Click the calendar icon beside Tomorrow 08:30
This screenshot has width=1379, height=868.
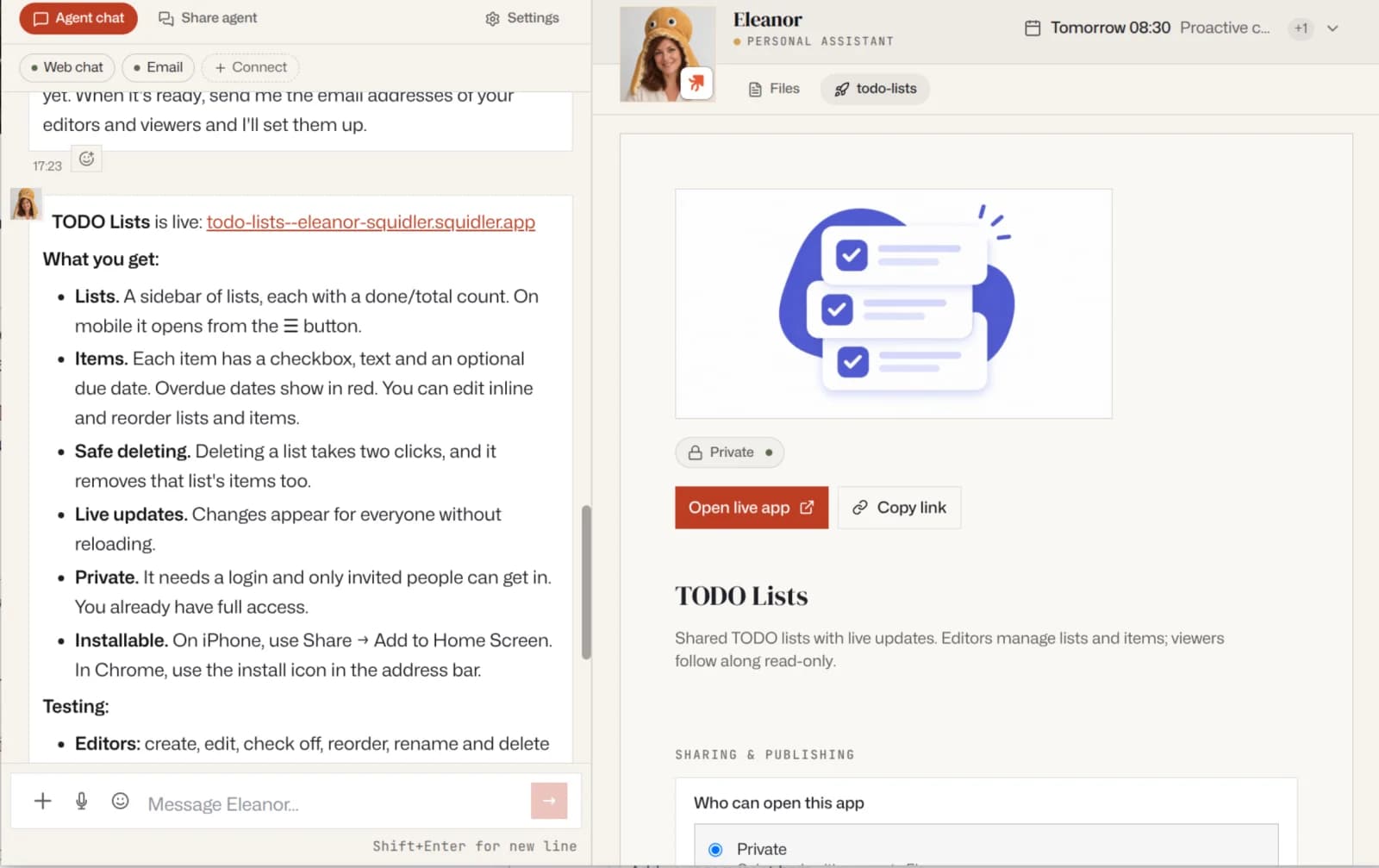click(x=1032, y=28)
